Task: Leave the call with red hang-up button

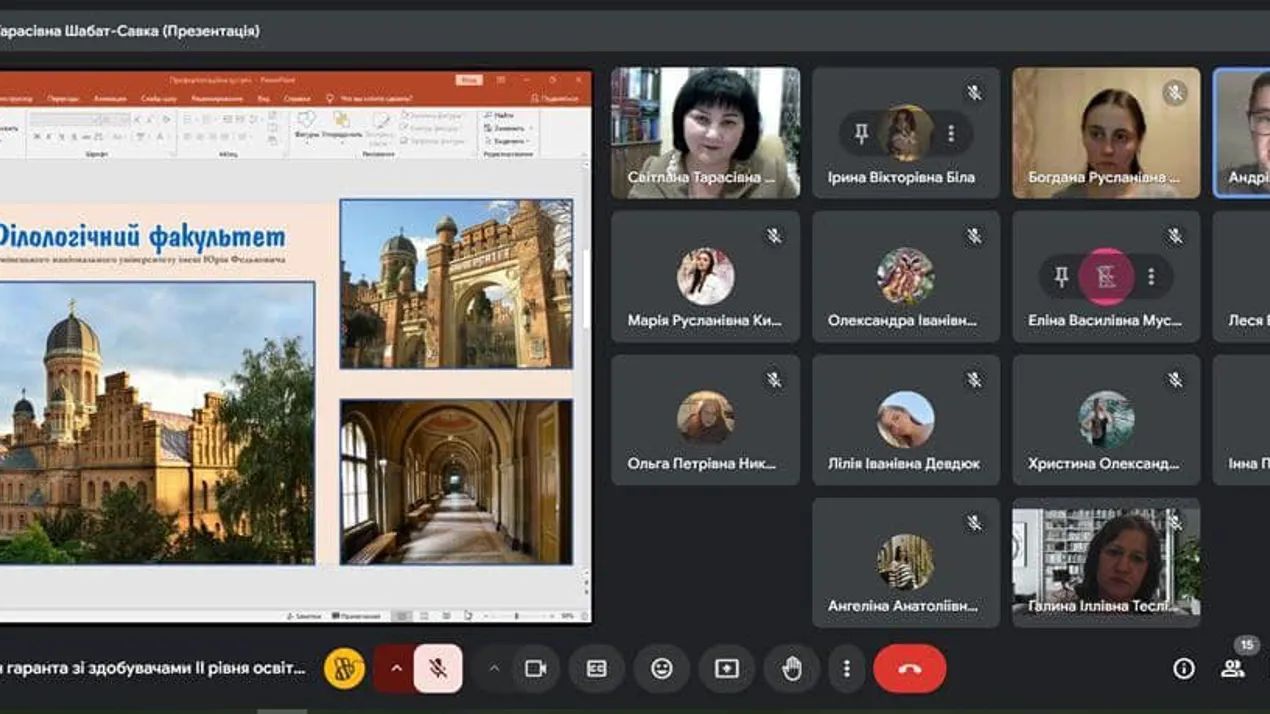Action: tap(910, 669)
